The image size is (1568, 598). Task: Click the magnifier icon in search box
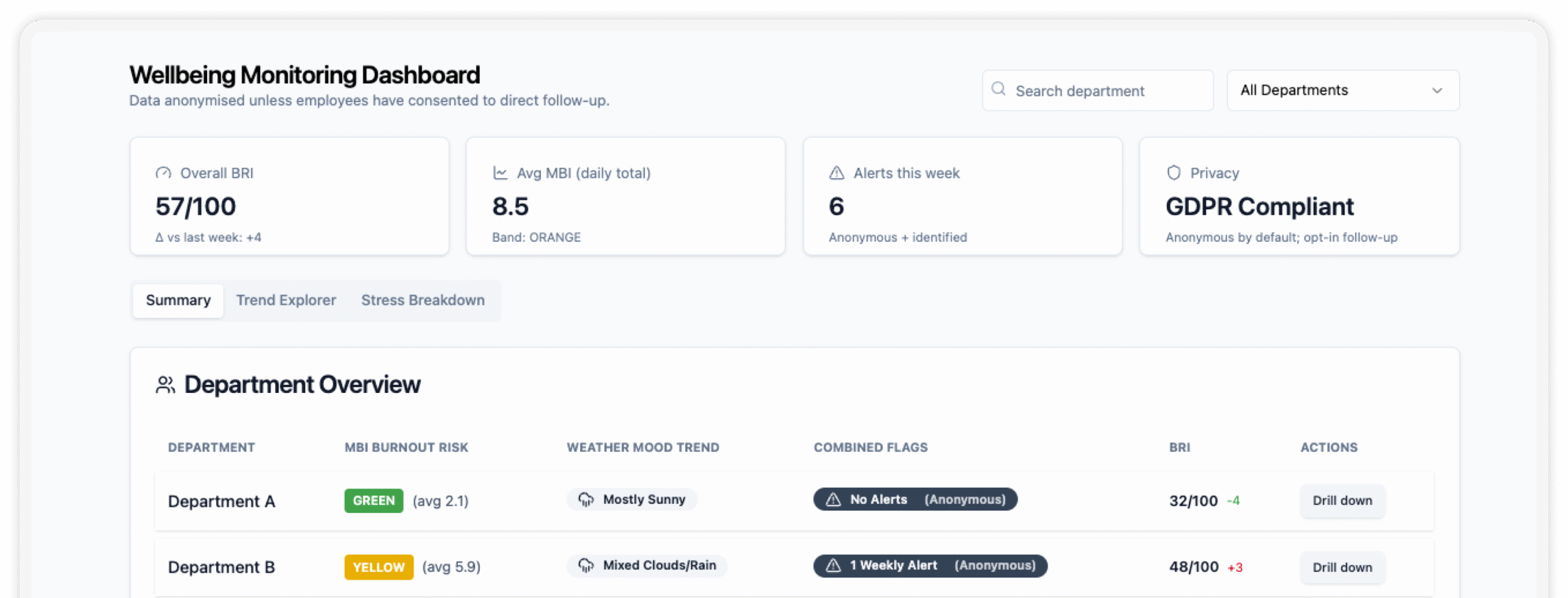point(998,89)
